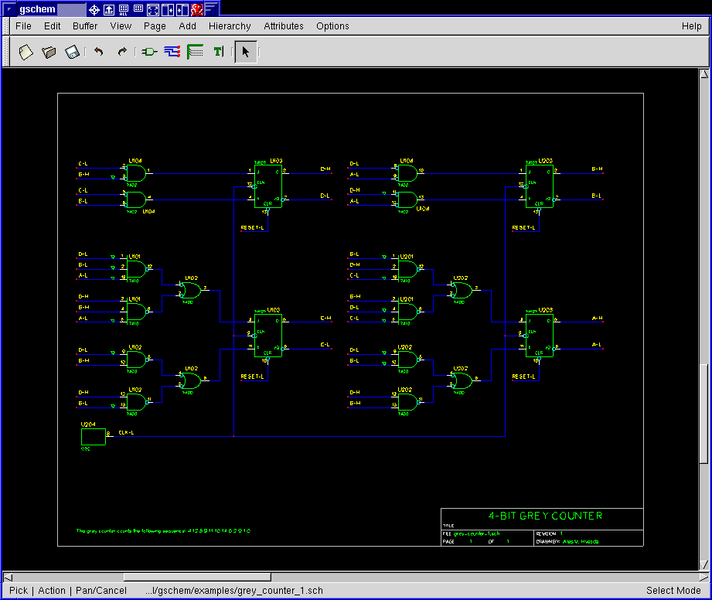Open the Hierarchy menu
This screenshot has height=600, width=712.
coord(229,26)
